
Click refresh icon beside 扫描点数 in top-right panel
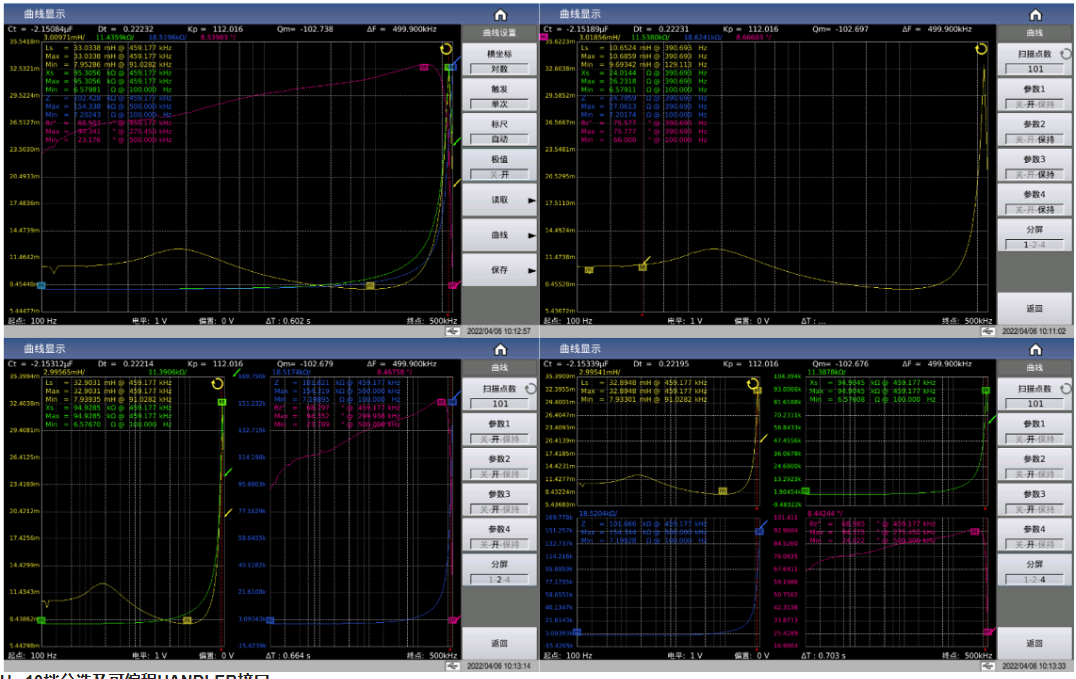pos(1066,54)
